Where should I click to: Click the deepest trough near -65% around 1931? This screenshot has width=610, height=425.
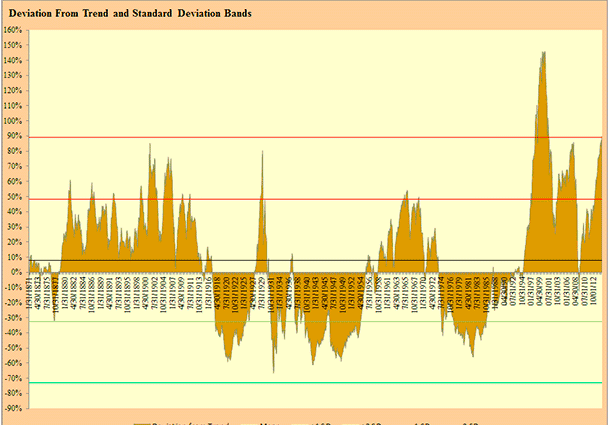[273, 371]
